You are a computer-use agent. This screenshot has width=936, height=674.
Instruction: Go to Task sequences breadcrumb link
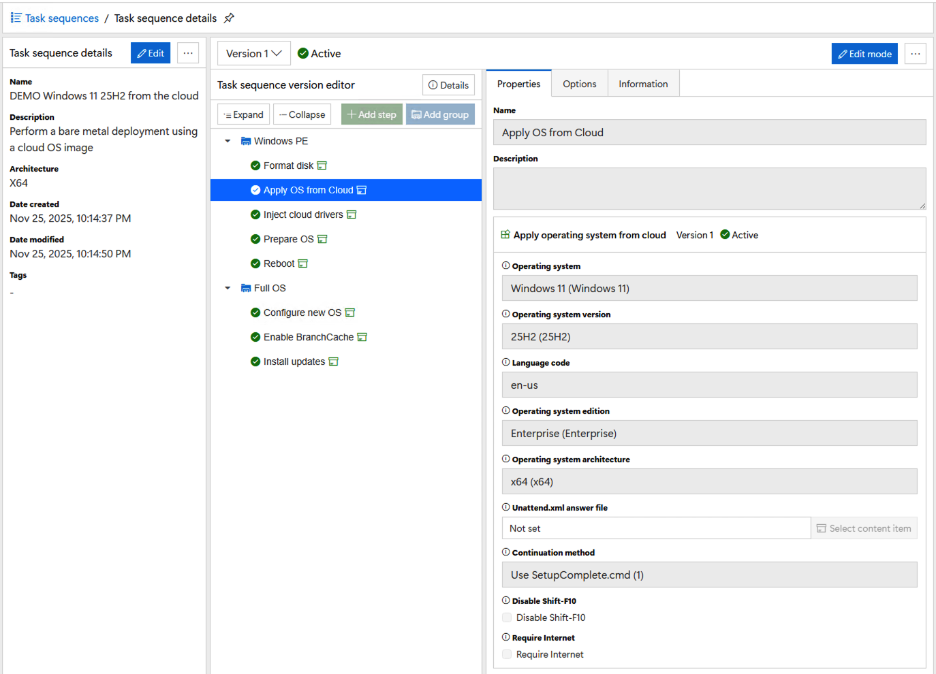click(61, 18)
